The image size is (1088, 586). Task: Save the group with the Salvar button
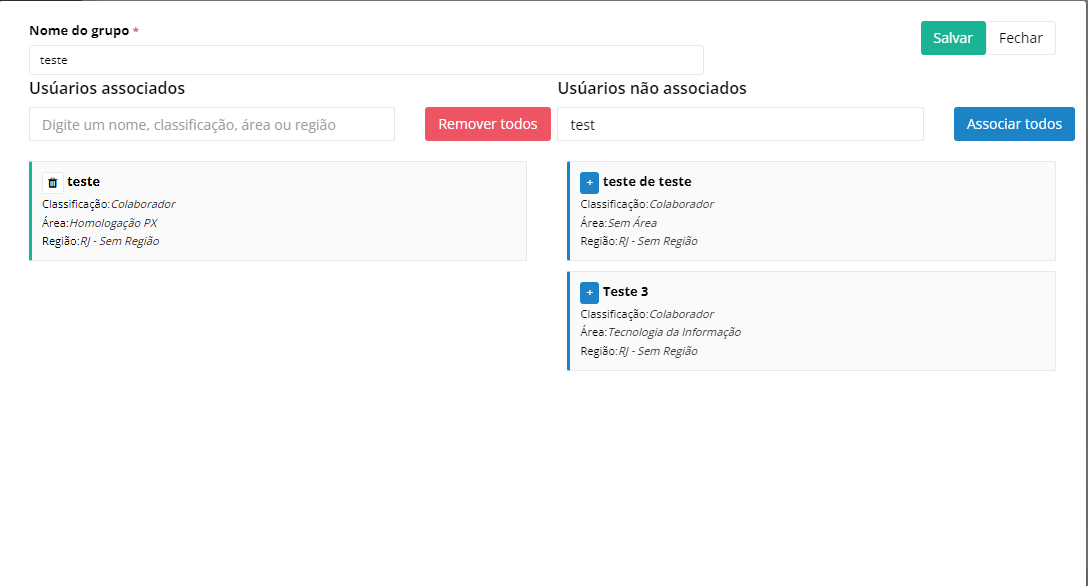pos(952,38)
